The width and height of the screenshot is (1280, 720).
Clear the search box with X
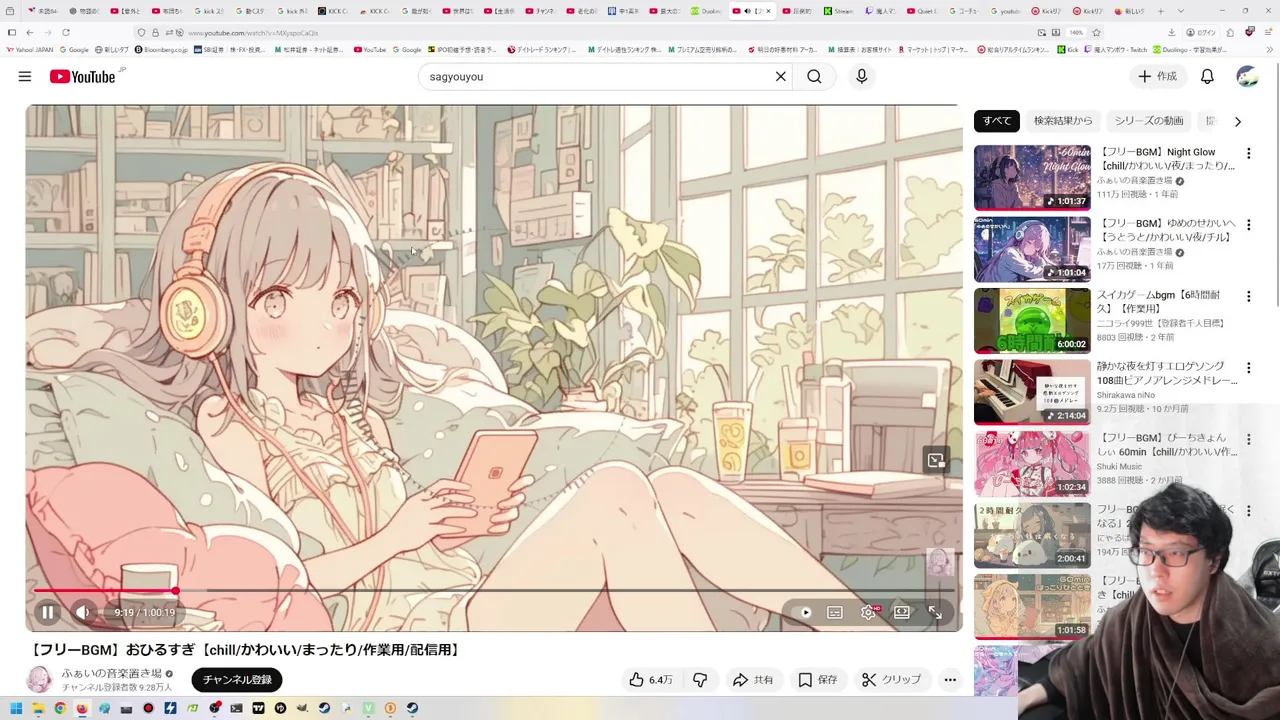pos(781,76)
